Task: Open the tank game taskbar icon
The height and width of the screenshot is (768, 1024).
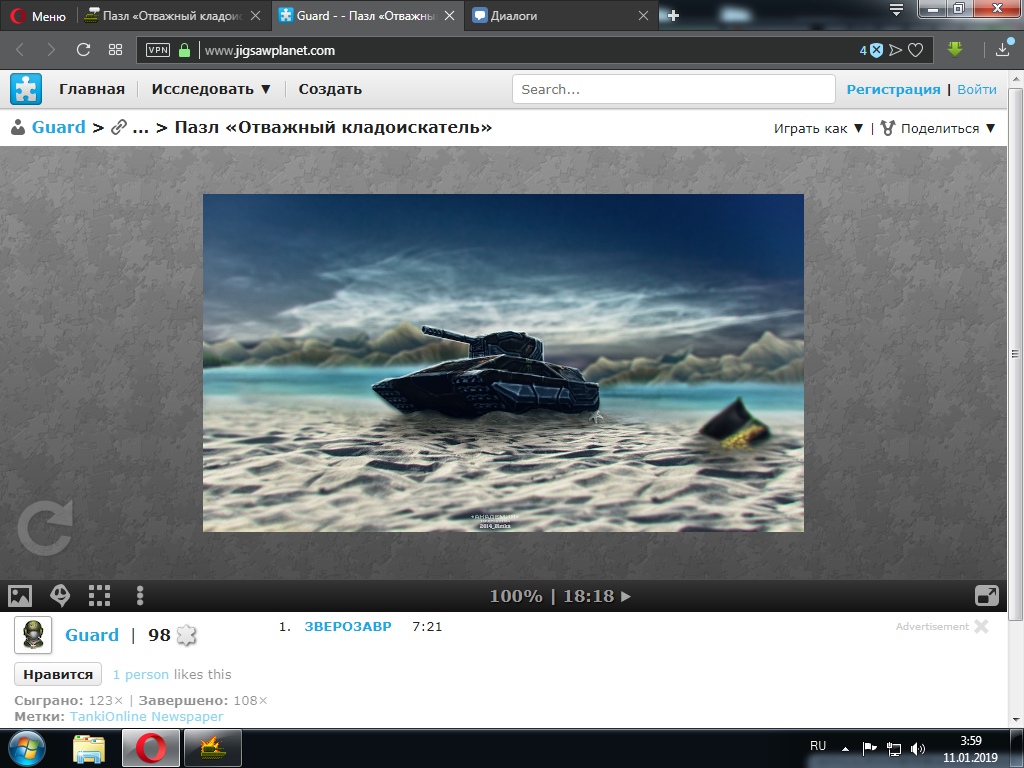Action: [x=213, y=748]
